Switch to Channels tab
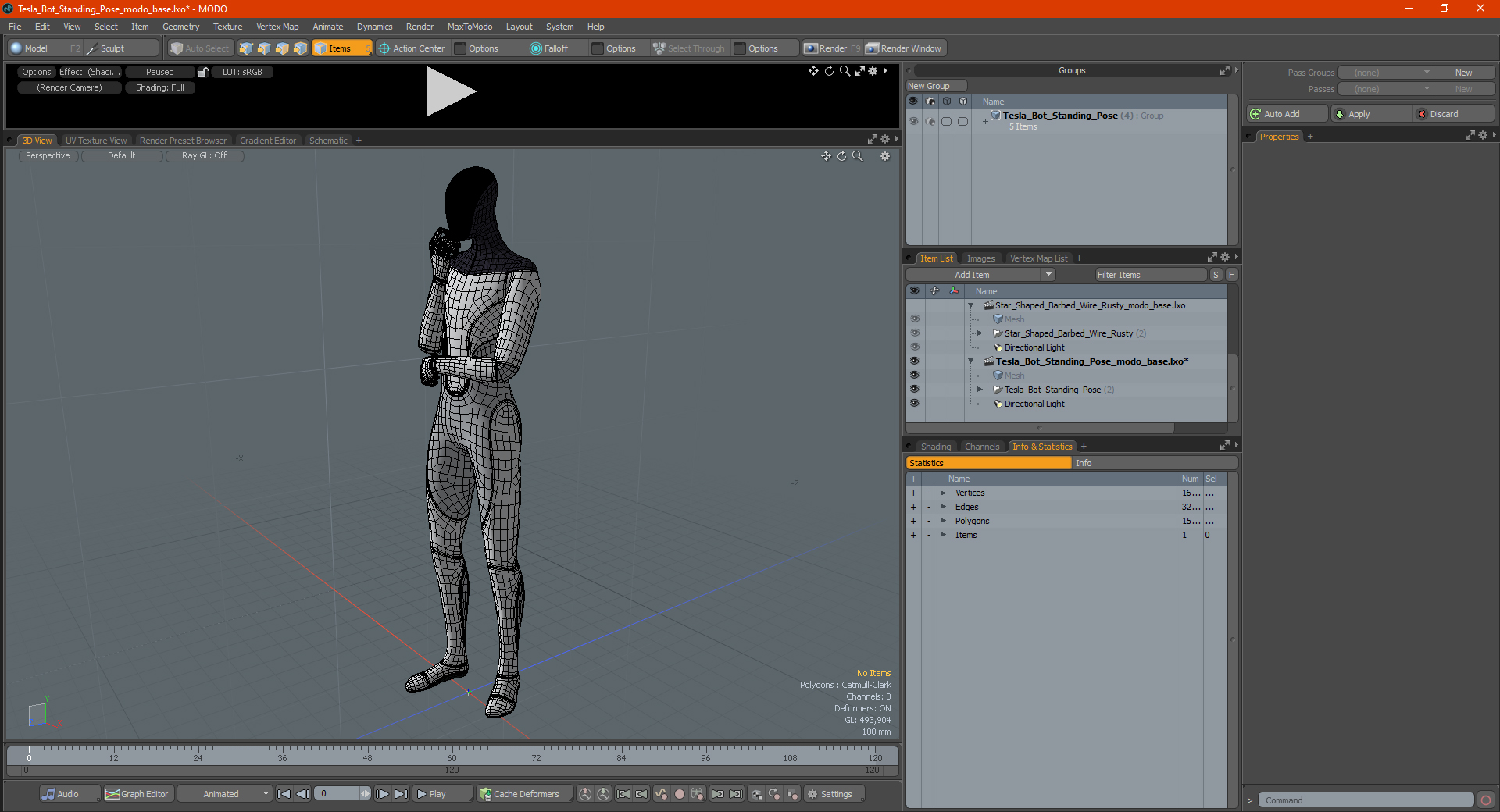 pos(982,447)
